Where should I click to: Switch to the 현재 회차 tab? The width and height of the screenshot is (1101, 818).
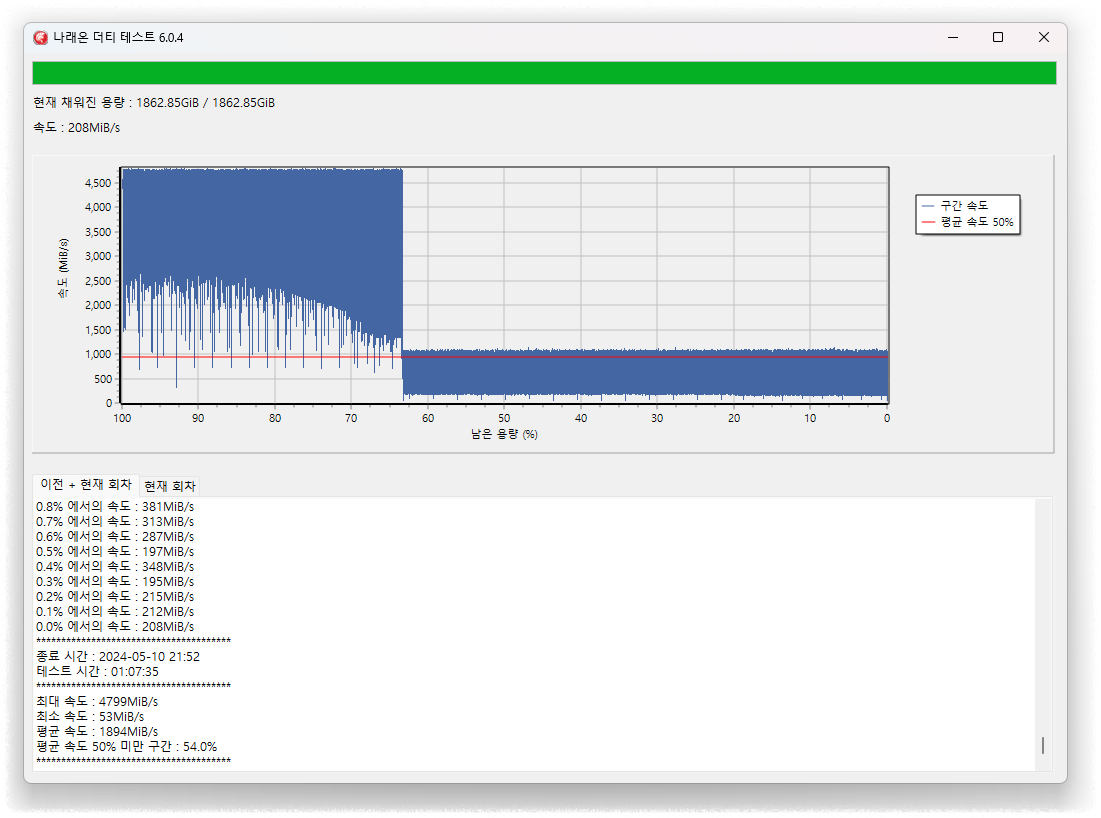point(169,486)
